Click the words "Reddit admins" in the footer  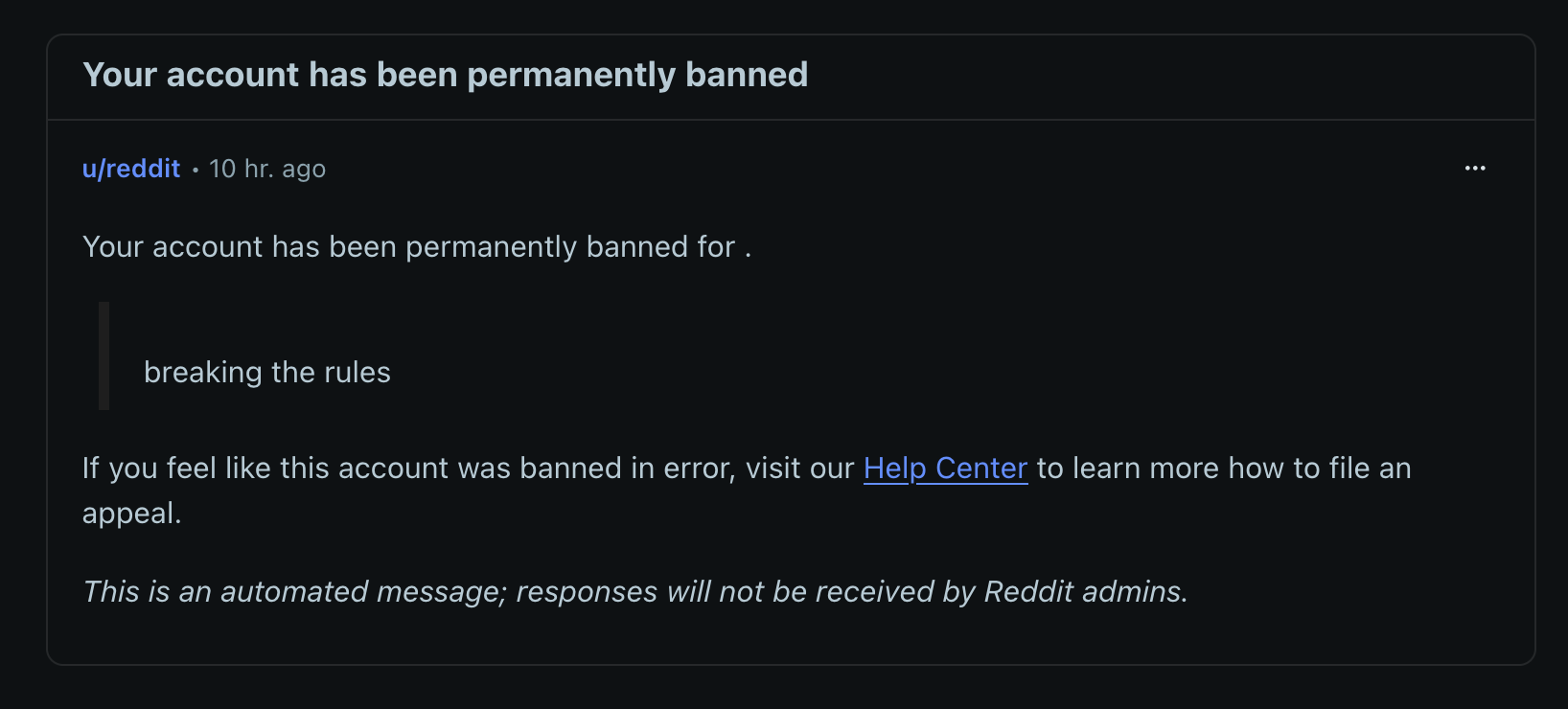pyautogui.click(x=1085, y=592)
